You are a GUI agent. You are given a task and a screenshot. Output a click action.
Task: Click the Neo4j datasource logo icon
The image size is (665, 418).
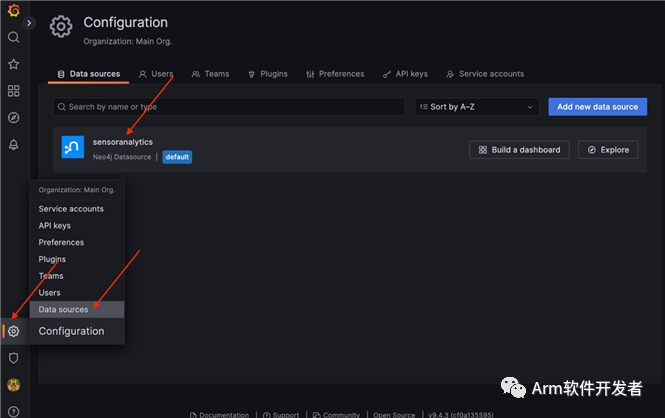click(x=73, y=147)
